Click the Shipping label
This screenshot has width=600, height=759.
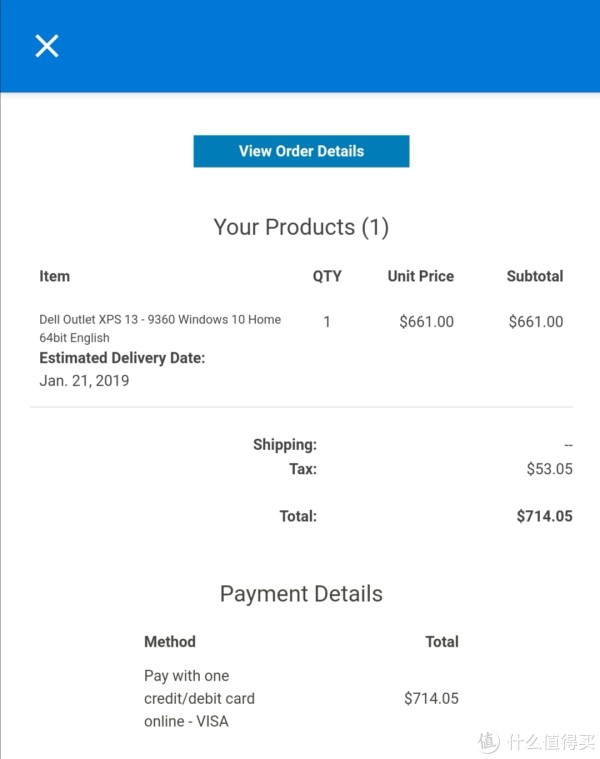click(x=285, y=445)
